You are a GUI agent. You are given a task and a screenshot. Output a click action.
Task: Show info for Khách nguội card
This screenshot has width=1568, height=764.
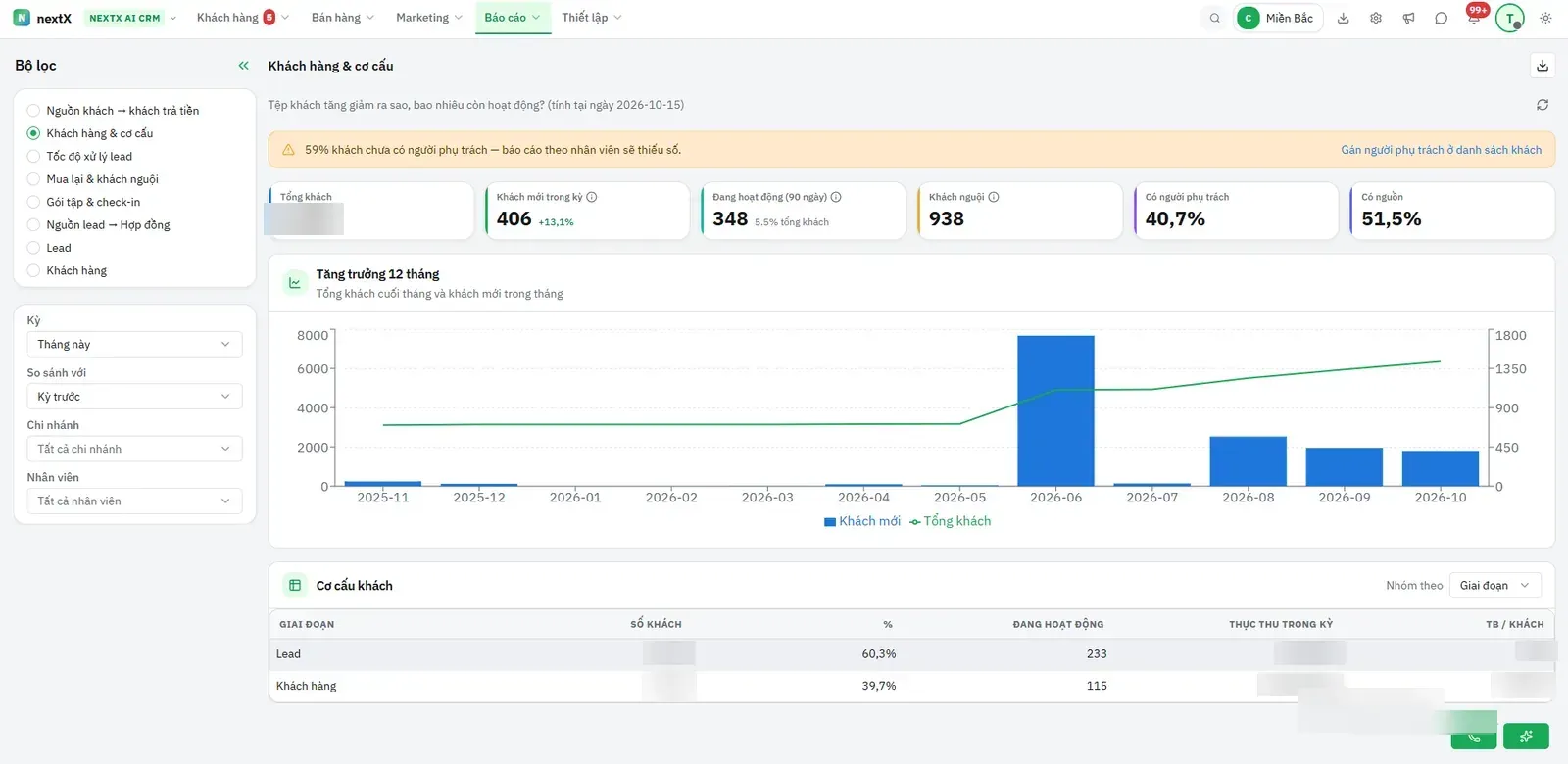[x=994, y=197]
